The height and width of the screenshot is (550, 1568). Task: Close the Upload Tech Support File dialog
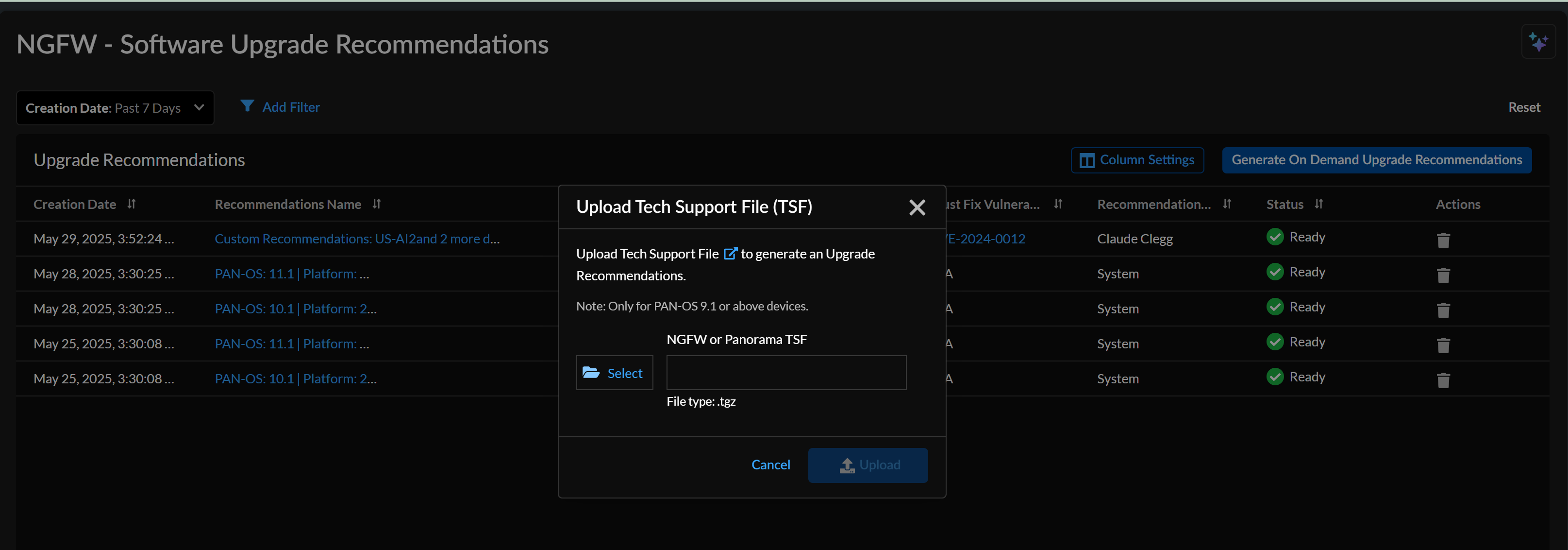(x=917, y=207)
